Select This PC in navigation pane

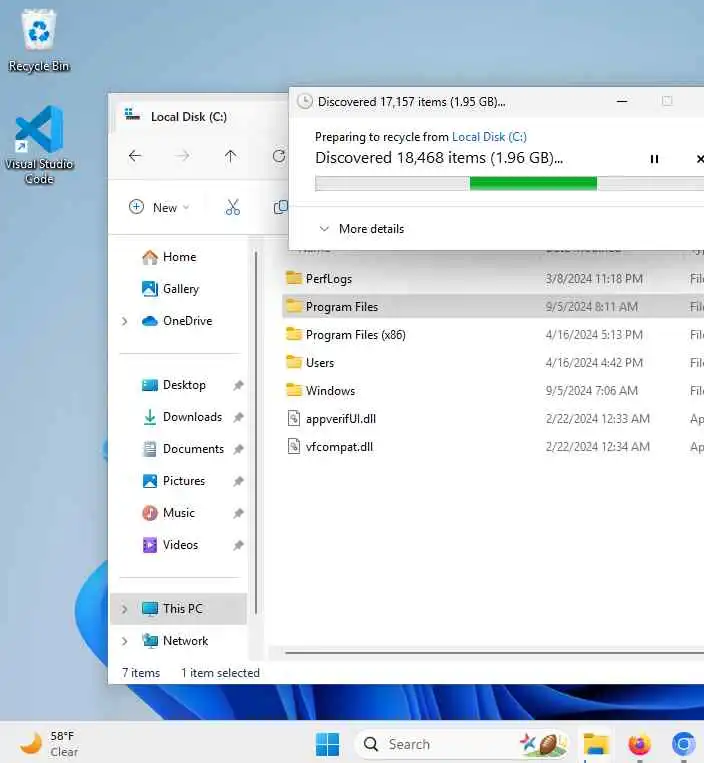tap(178, 609)
